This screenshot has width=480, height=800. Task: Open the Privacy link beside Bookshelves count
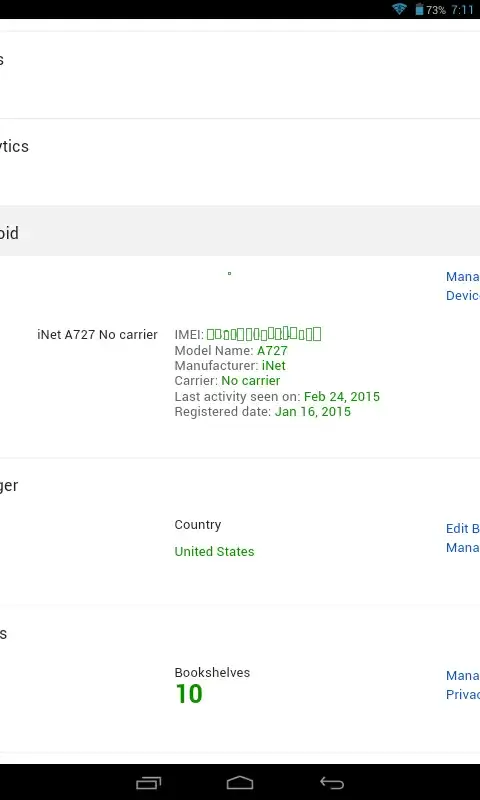tap(463, 694)
